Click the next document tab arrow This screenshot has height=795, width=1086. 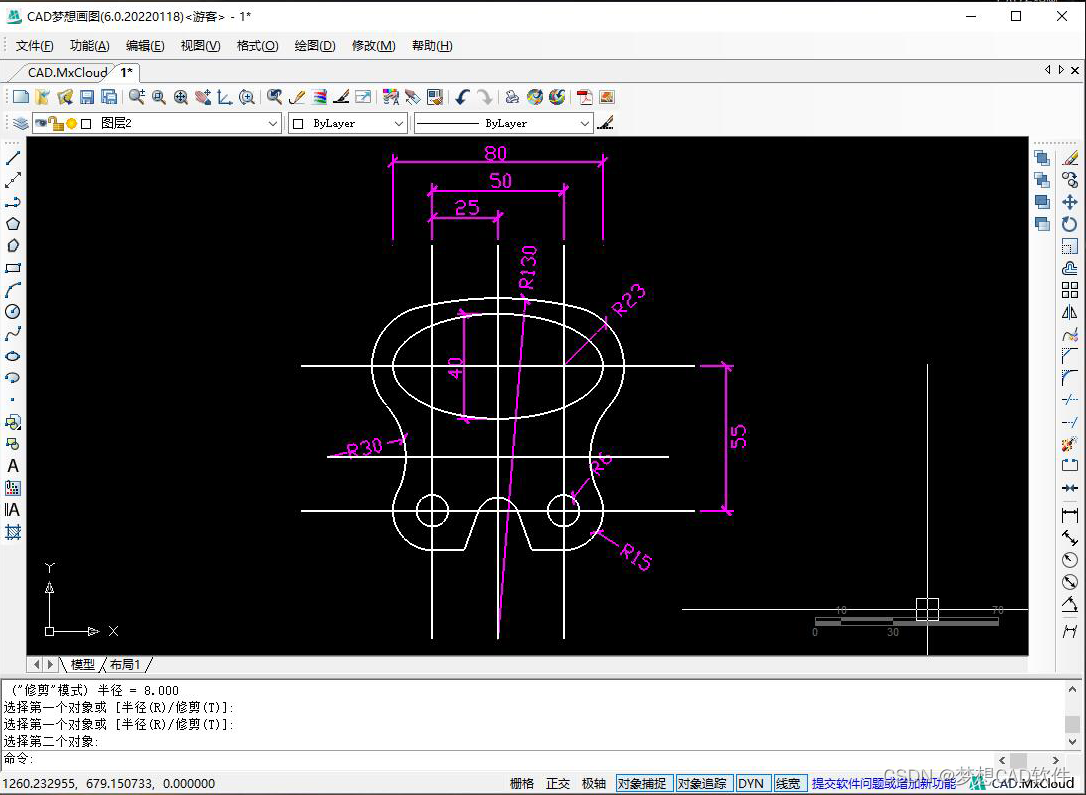tap(1061, 69)
